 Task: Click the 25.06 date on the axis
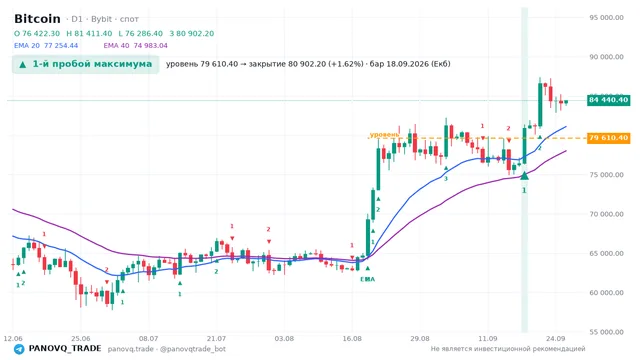[80, 338]
